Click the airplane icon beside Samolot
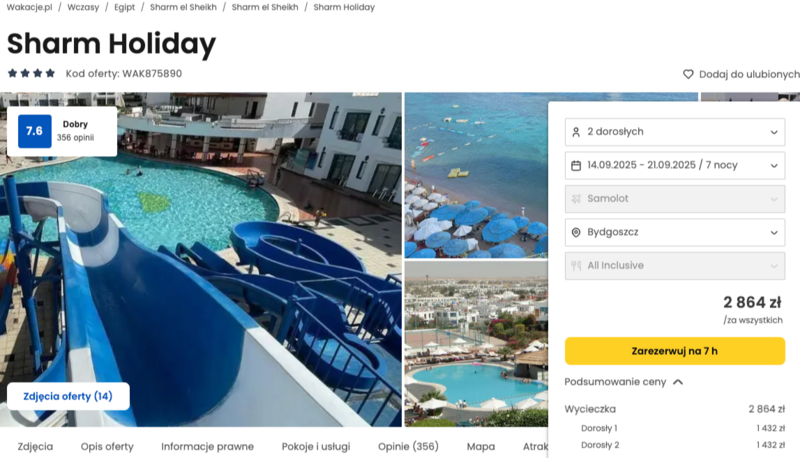This screenshot has width=800, height=458. 576,199
